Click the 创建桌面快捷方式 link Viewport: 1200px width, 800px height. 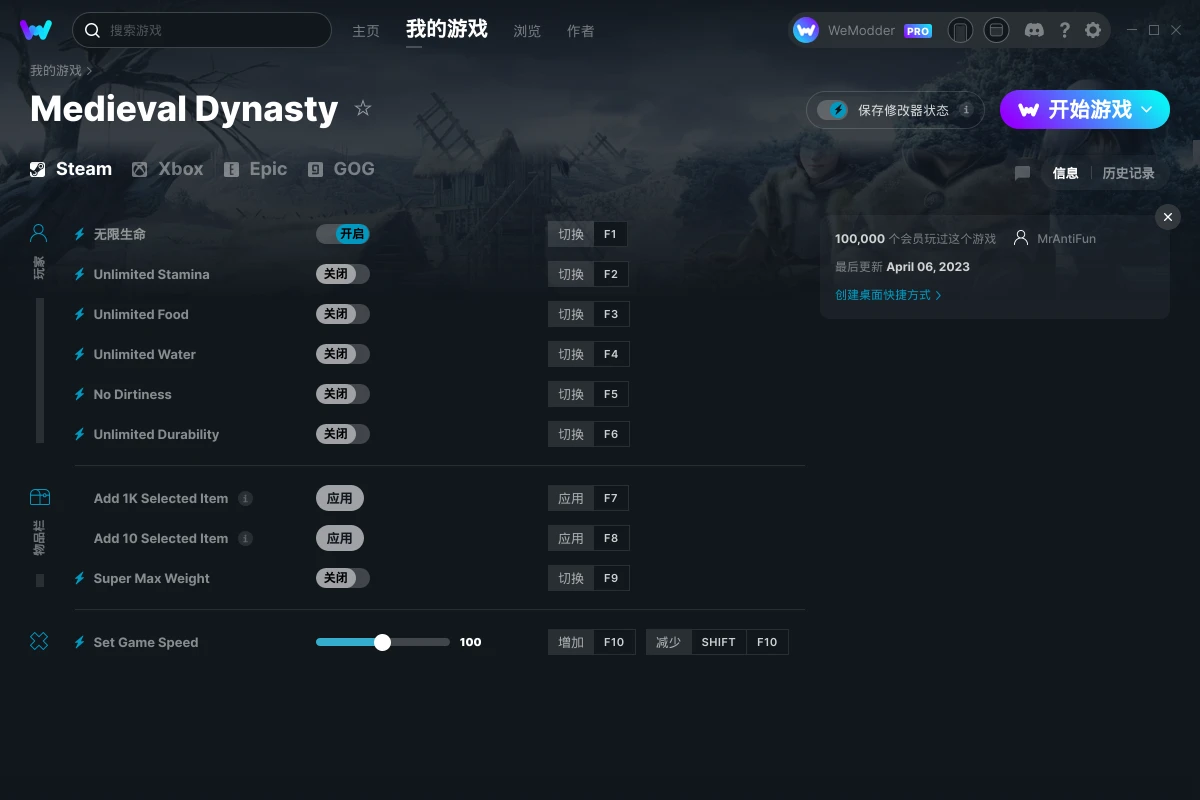[888, 295]
